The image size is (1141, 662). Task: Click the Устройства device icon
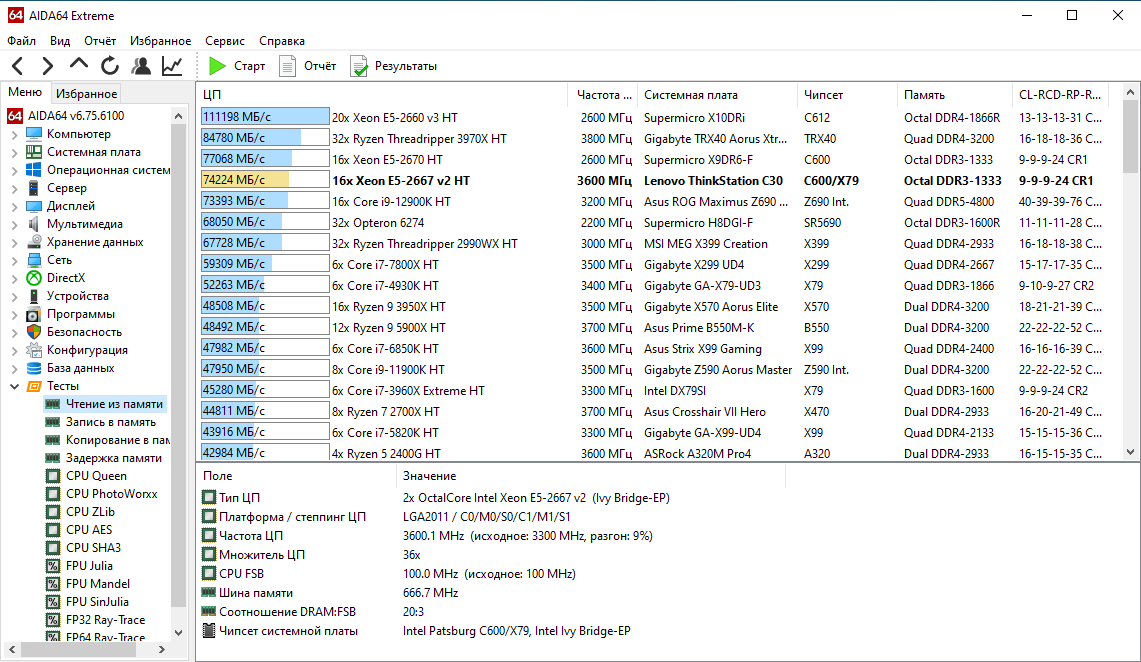pos(34,296)
